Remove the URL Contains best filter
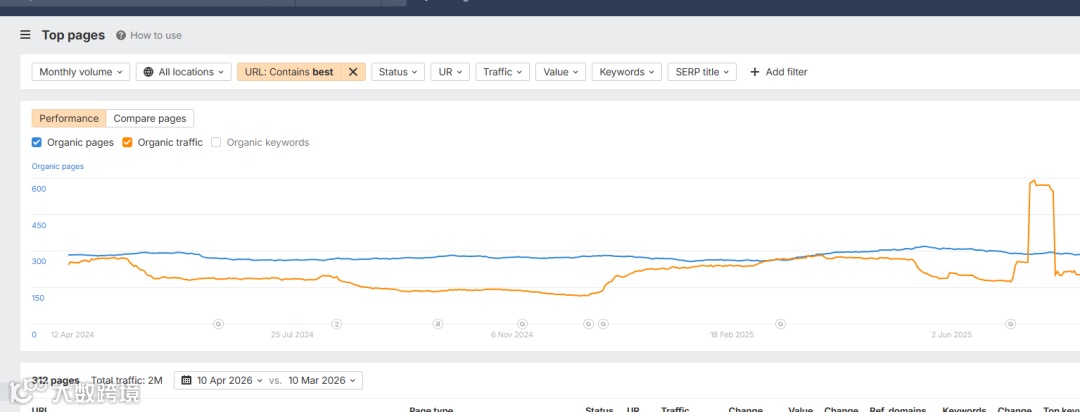This screenshot has width=1080, height=412. pos(353,72)
